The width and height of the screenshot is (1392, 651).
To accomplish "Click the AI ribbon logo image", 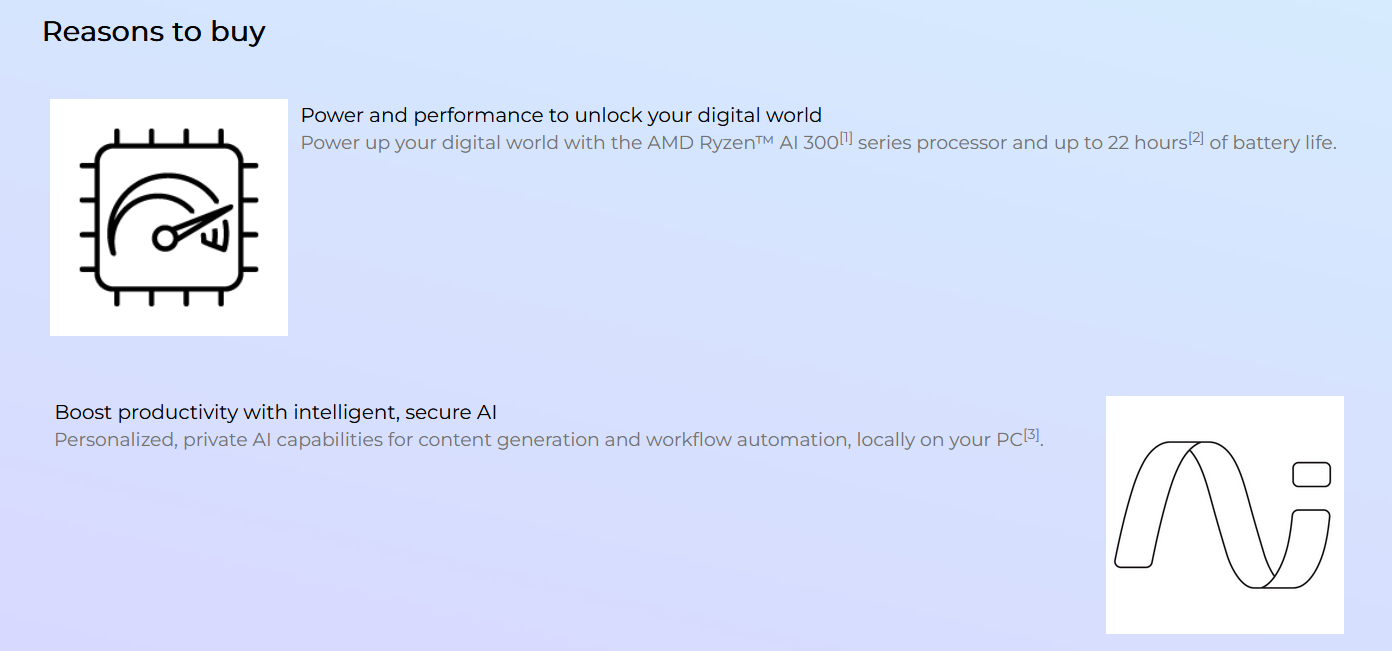I will click(x=1224, y=515).
